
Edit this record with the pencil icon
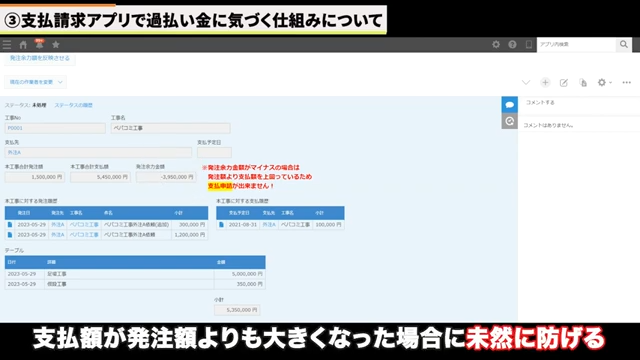click(x=564, y=82)
